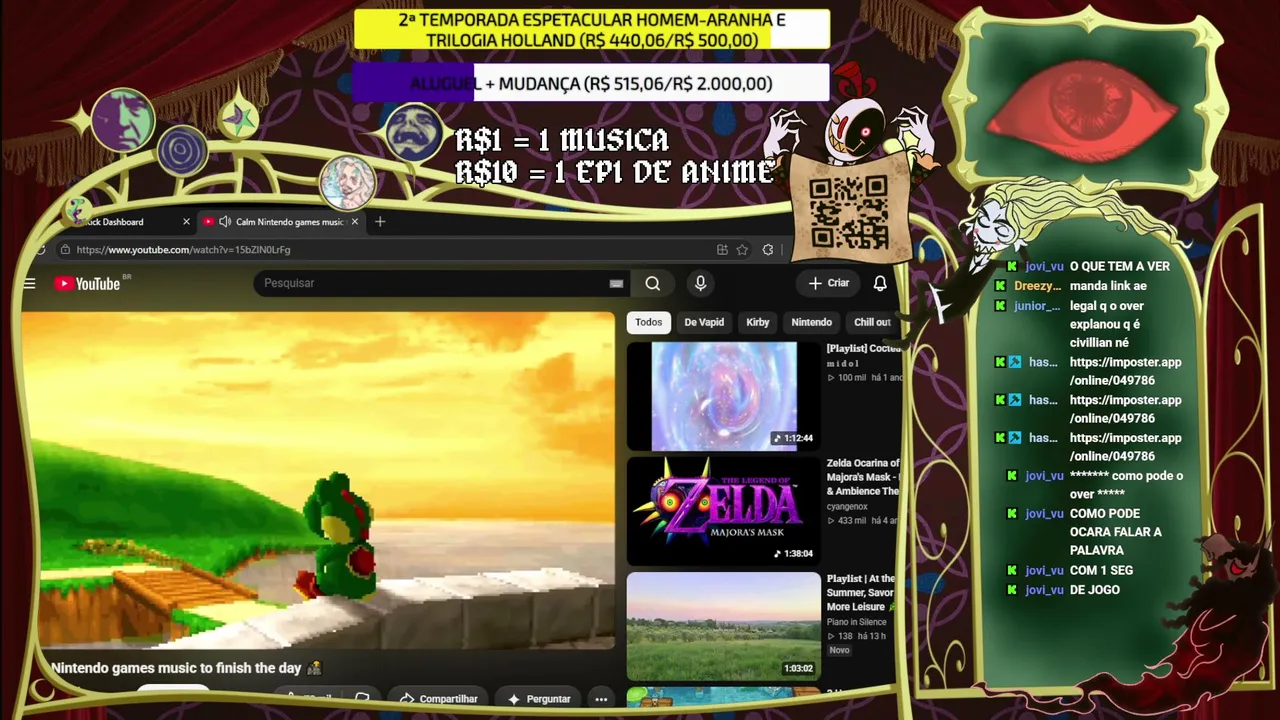Open the Zelda Ocarina of Time video title
This screenshot has width=1280, height=720.
pos(863,477)
